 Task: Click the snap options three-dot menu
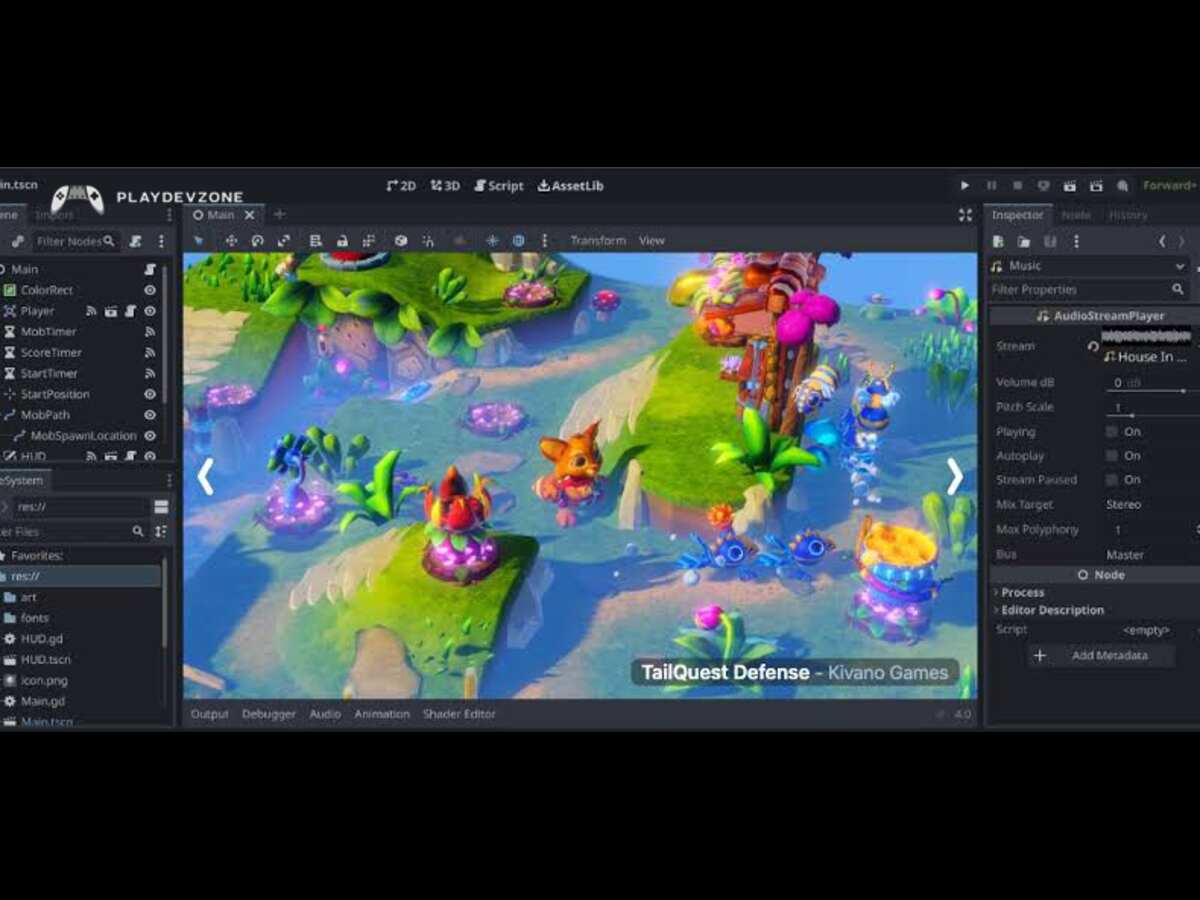point(545,241)
